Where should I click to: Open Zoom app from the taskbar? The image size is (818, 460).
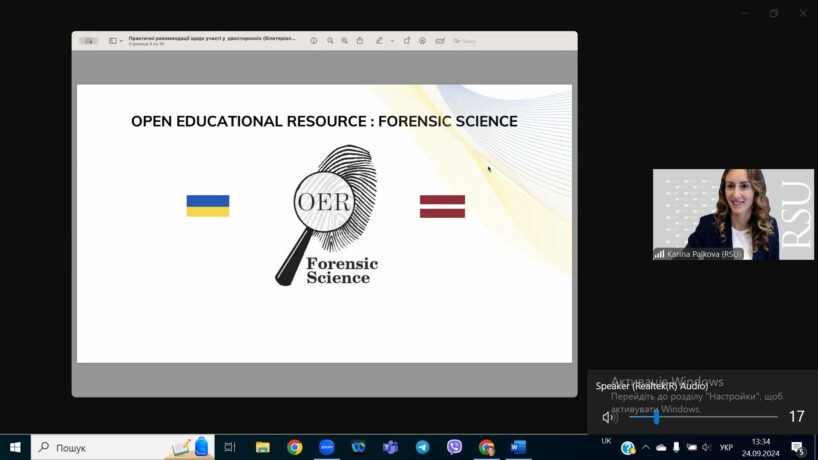coord(326,447)
